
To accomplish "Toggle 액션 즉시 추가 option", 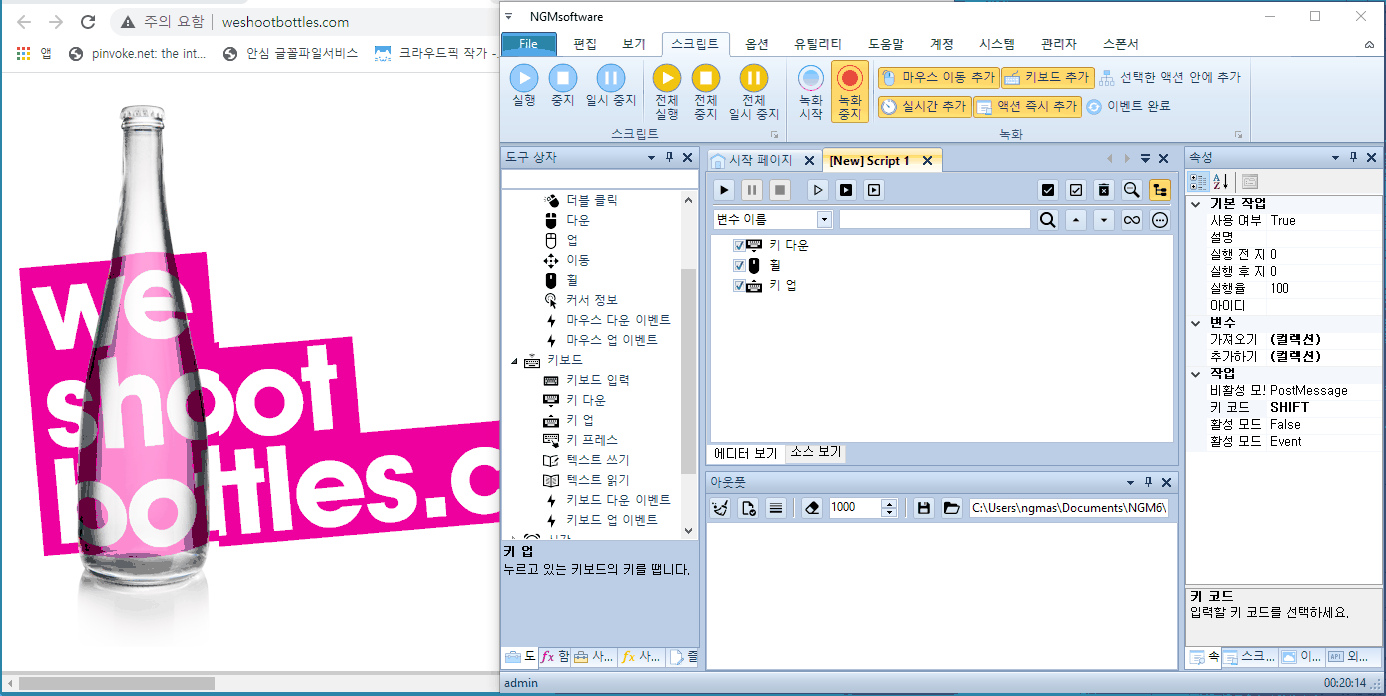I will (x=1027, y=106).
